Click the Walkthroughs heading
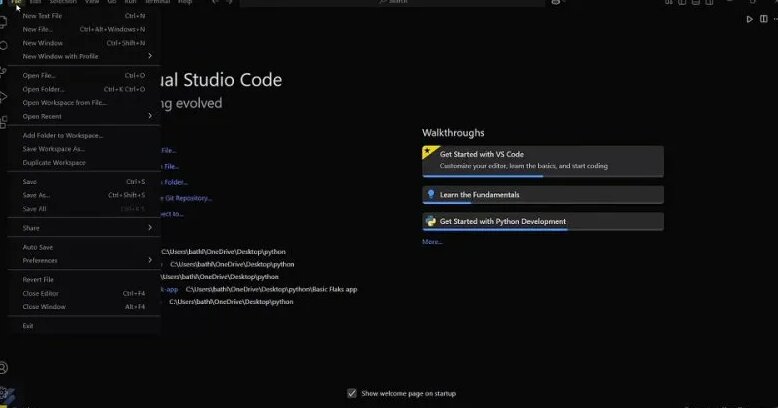Image resolution: width=778 pixels, height=408 pixels. pos(453,133)
